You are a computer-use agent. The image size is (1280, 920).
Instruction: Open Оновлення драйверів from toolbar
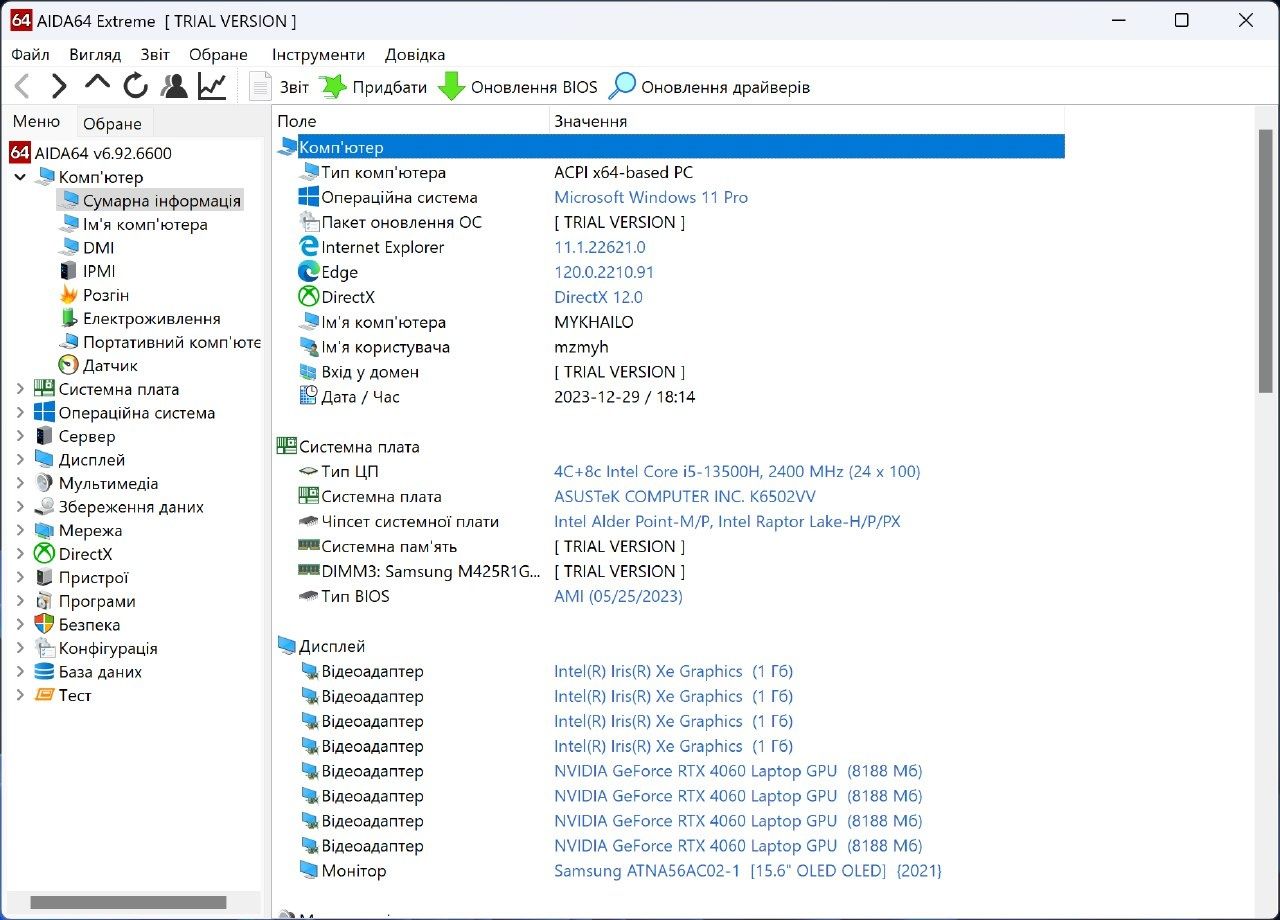coord(710,87)
